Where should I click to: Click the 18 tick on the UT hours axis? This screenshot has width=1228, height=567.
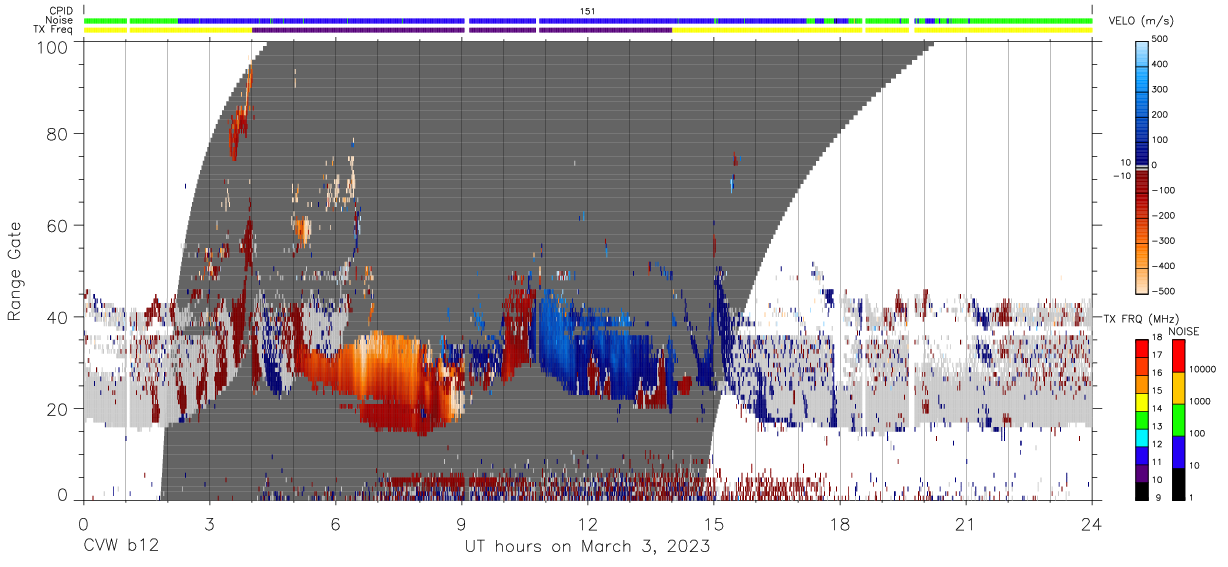pos(840,524)
